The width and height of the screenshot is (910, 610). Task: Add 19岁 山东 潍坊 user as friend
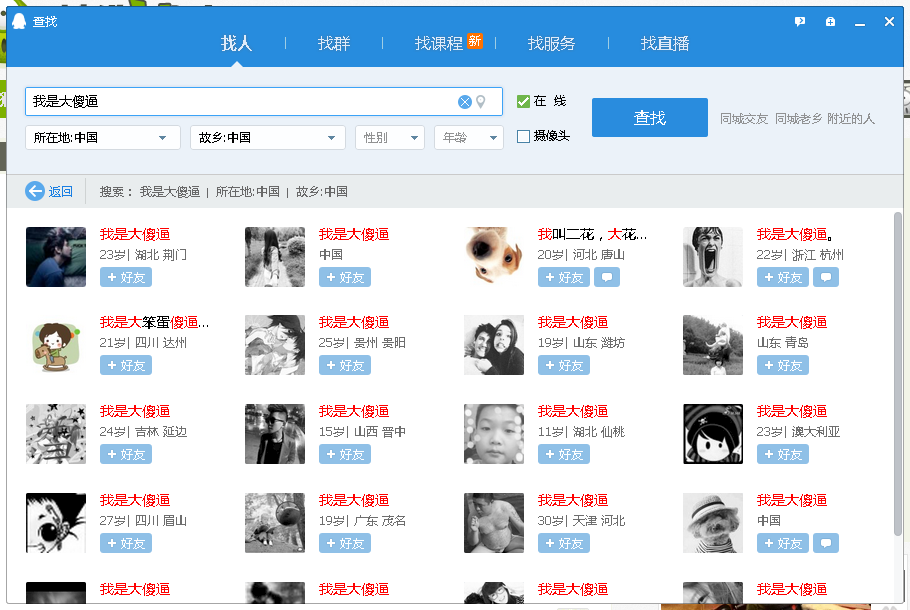coord(564,366)
